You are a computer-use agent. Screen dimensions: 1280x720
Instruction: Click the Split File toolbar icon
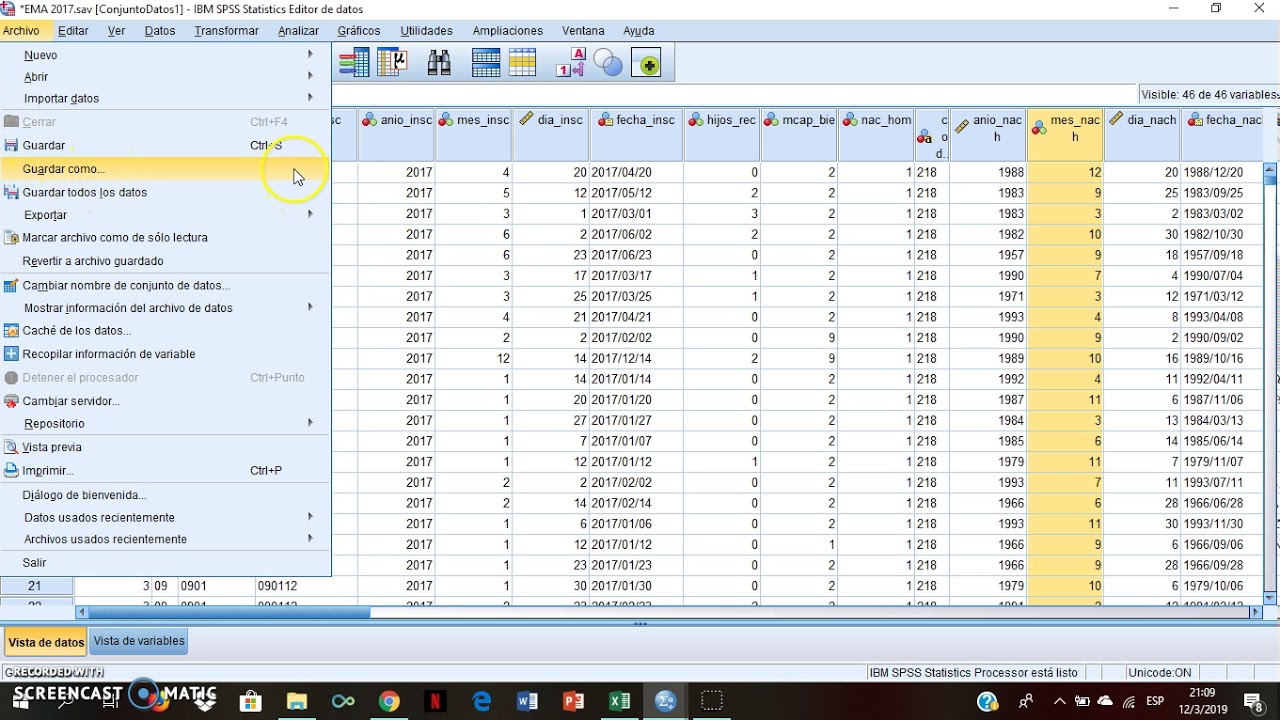[x=486, y=63]
